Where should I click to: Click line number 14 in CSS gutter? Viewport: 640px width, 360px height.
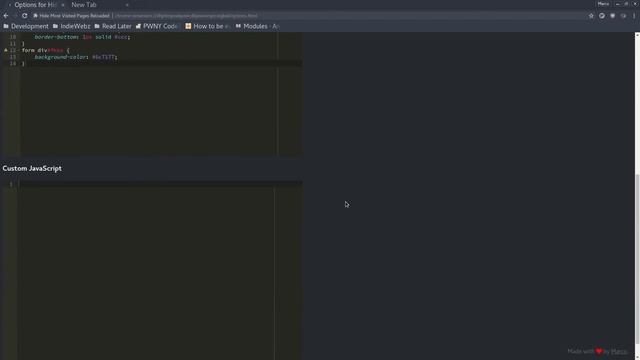click(x=13, y=64)
